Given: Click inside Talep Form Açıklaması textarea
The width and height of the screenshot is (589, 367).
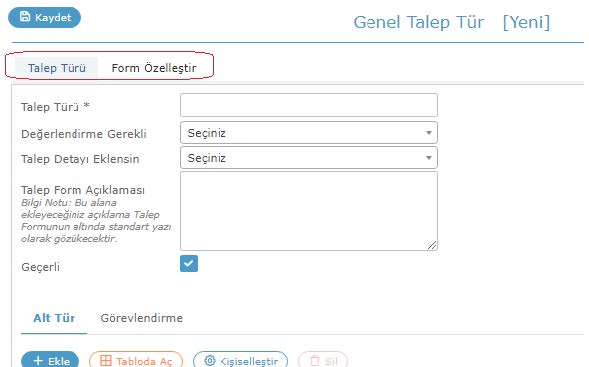Looking at the screenshot, I should (x=309, y=211).
